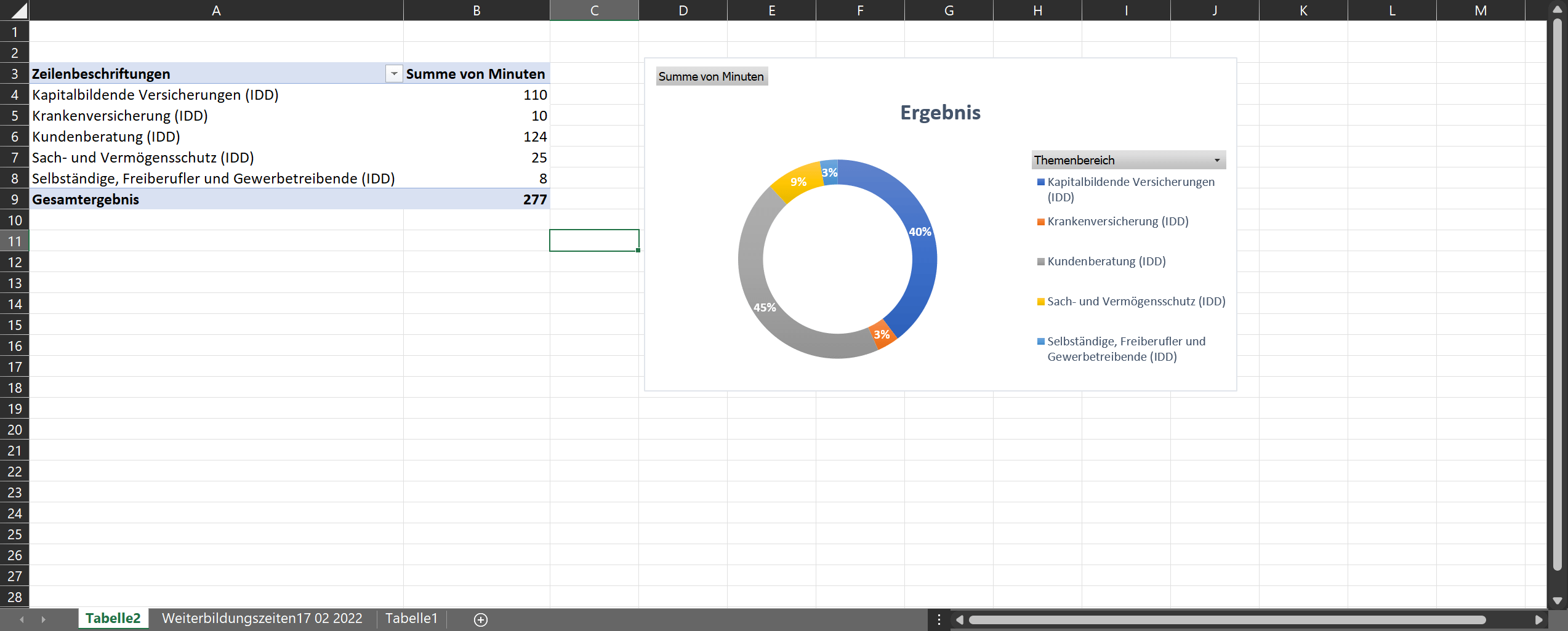This screenshot has width=1568, height=631.
Task: Select column header C
Action: [x=594, y=10]
